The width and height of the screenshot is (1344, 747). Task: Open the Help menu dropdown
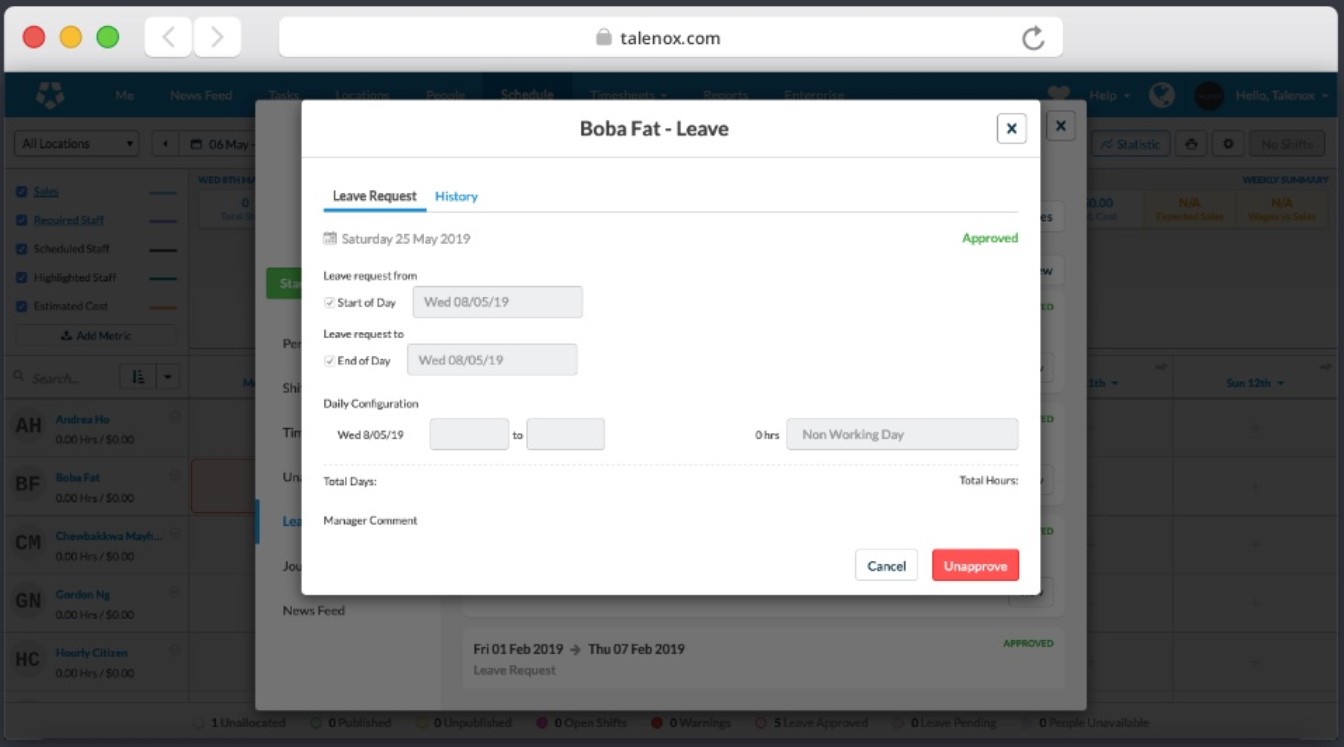tap(1109, 95)
